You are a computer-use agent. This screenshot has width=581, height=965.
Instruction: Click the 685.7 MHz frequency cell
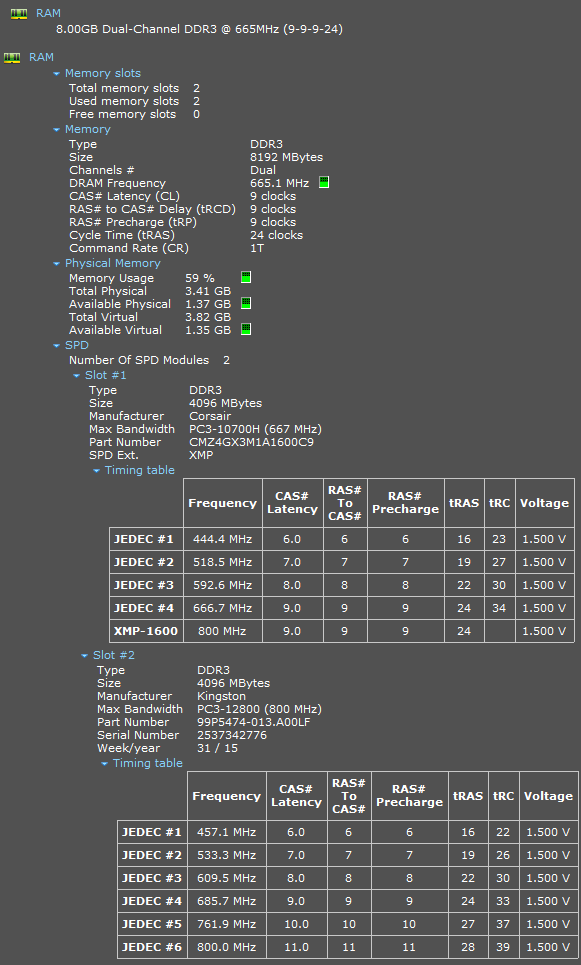pyautogui.click(x=226, y=901)
